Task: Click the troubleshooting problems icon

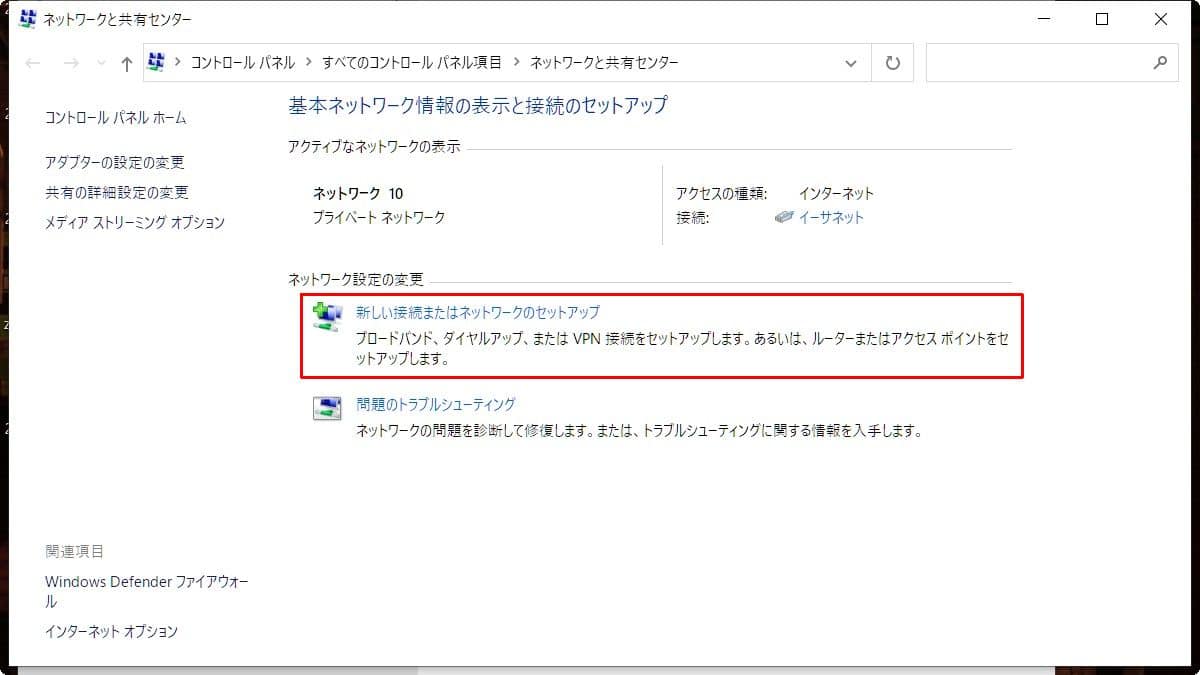Action: tap(327, 409)
